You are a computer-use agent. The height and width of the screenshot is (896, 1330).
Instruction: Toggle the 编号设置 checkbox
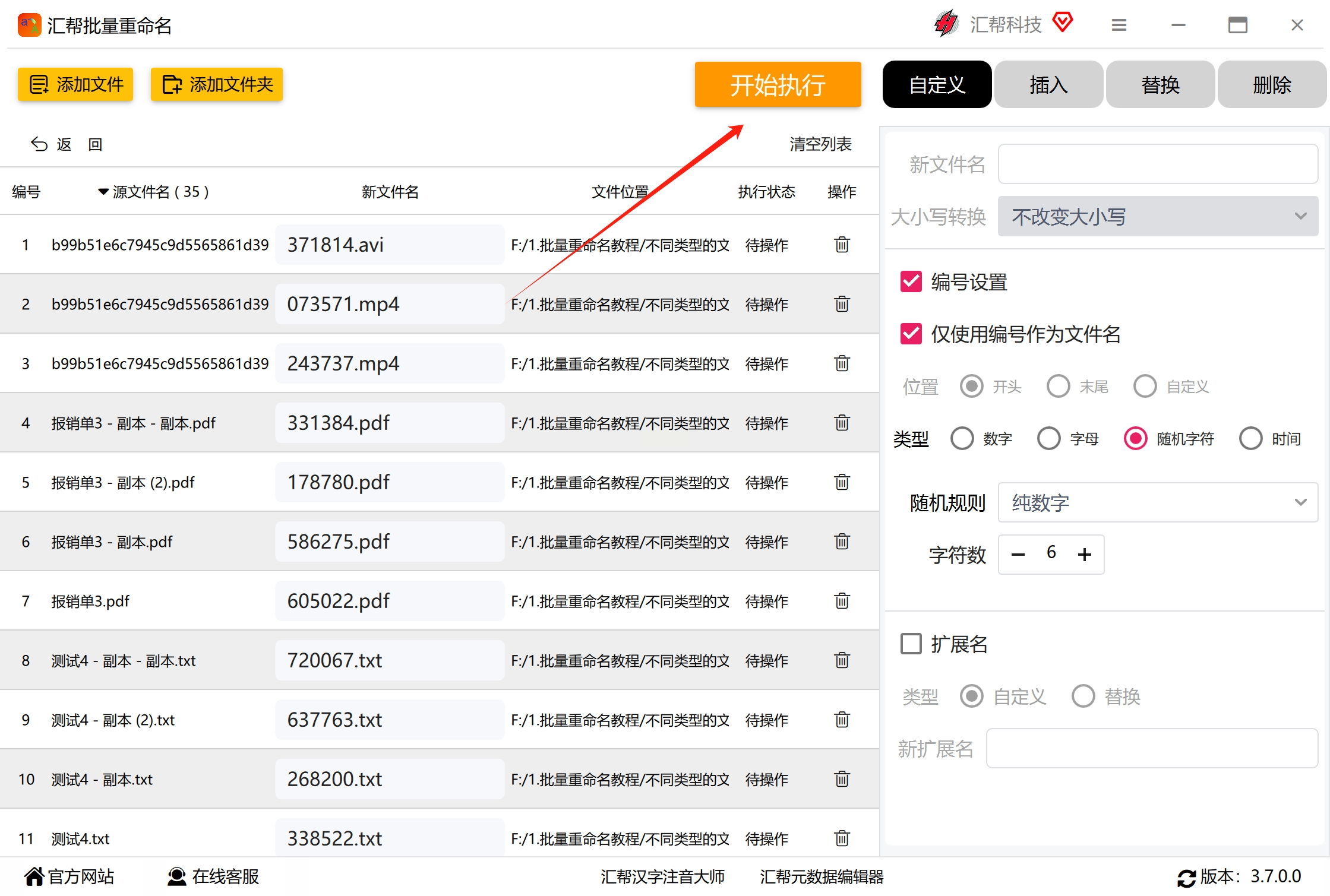[911, 281]
